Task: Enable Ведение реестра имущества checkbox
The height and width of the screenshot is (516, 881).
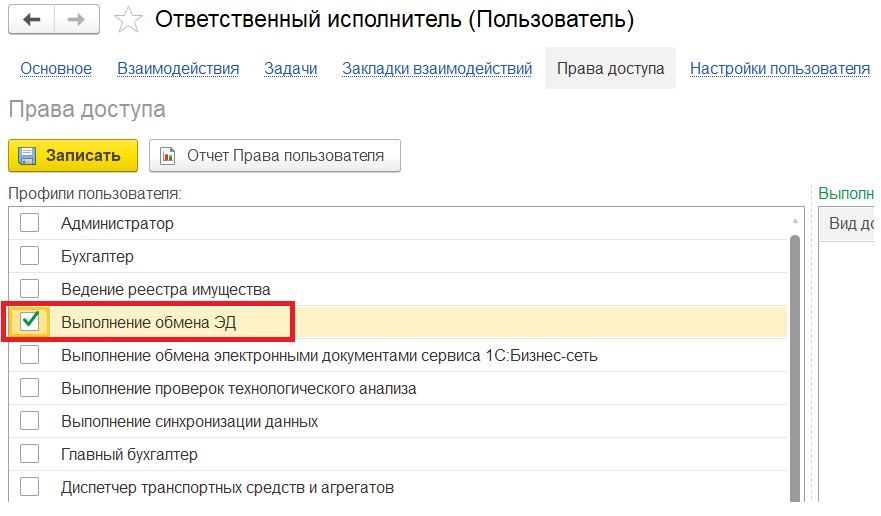Action: point(30,289)
